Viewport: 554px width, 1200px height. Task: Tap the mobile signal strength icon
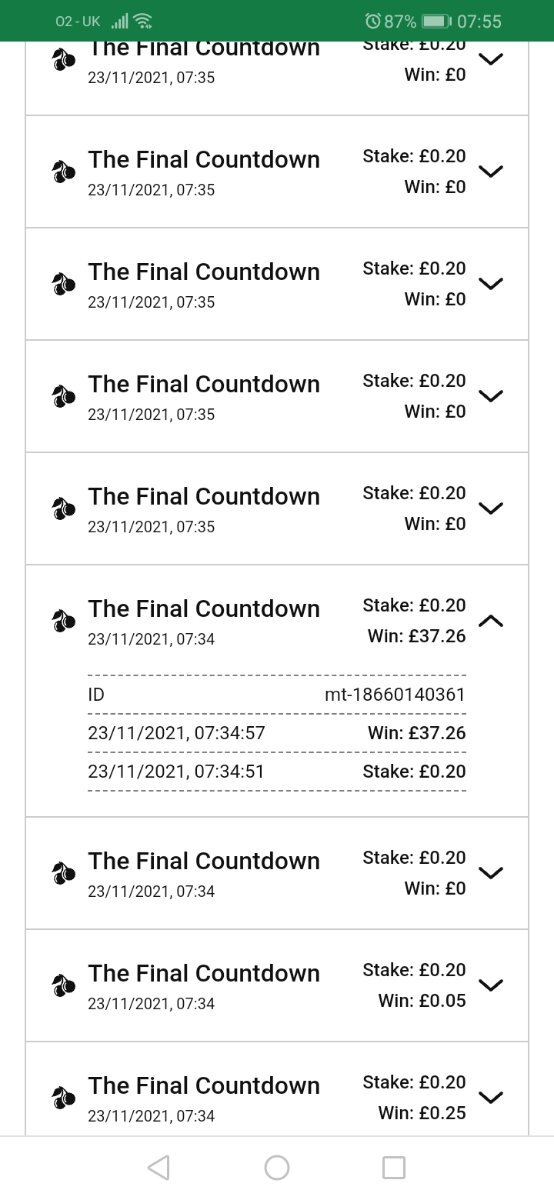pos(120,21)
